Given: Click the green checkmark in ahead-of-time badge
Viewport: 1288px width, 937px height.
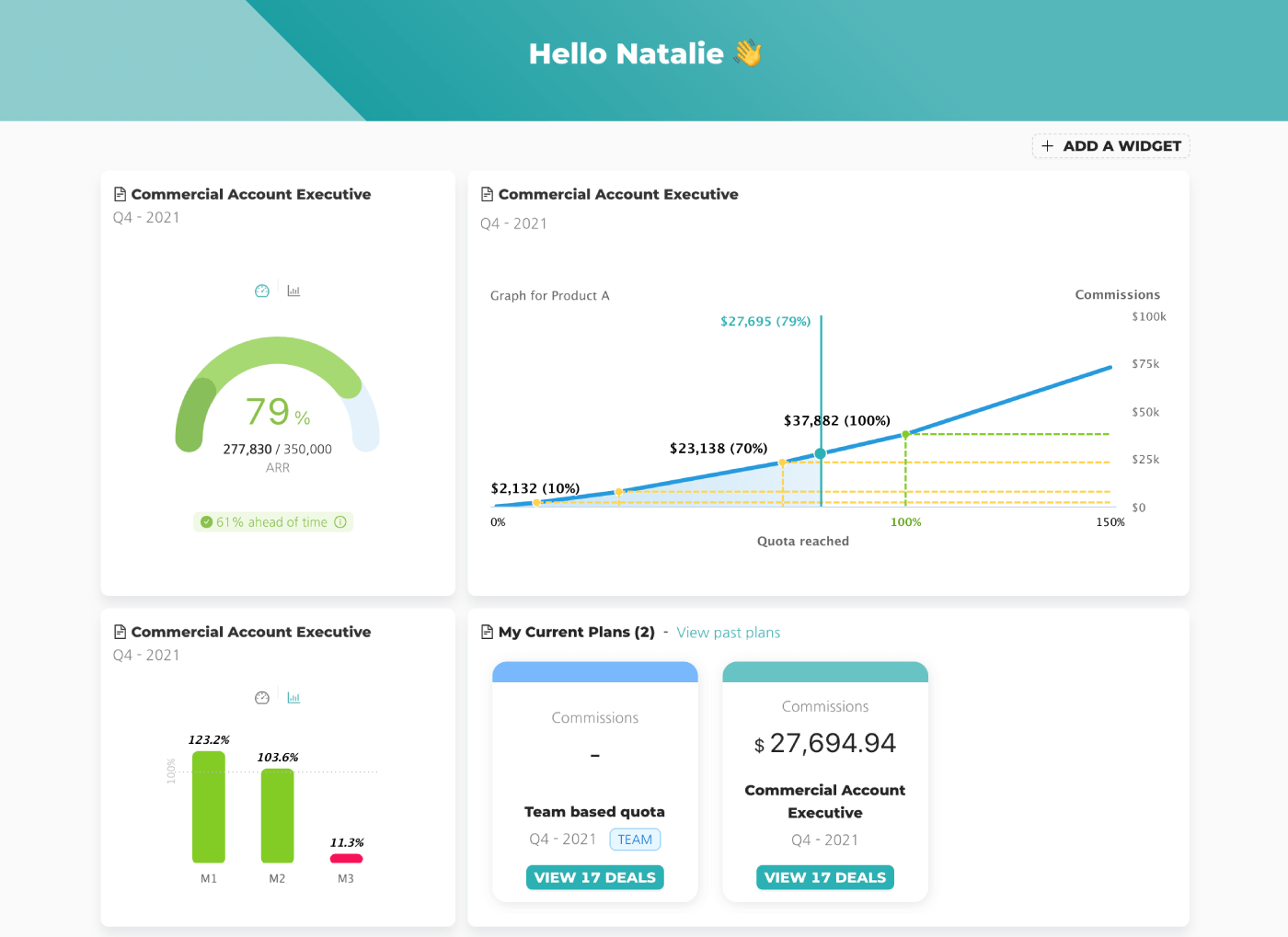Looking at the screenshot, I should tap(206, 522).
